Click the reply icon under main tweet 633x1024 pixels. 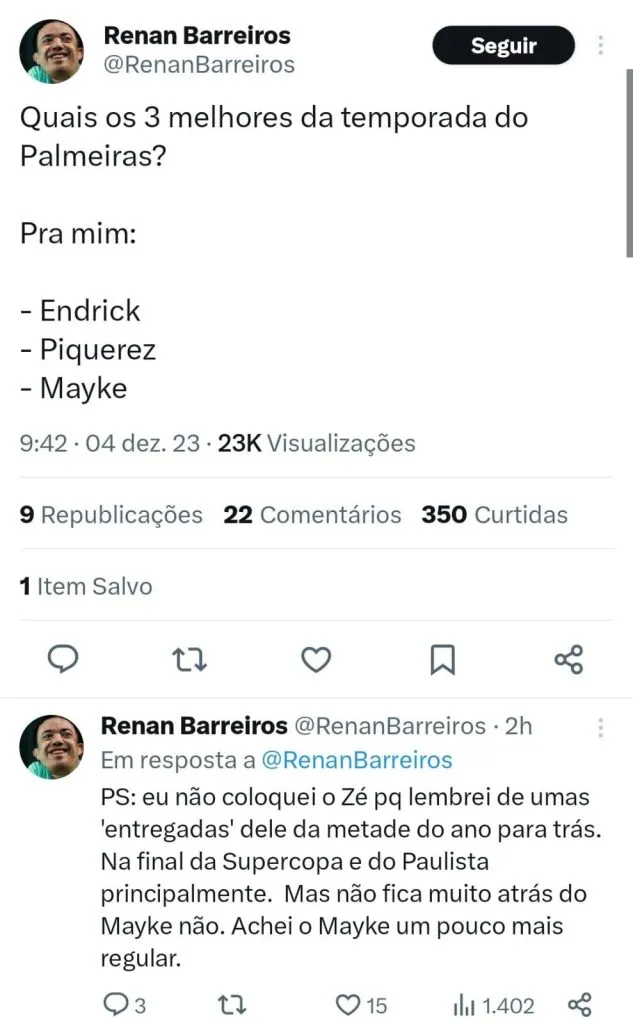[x=63, y=659]
